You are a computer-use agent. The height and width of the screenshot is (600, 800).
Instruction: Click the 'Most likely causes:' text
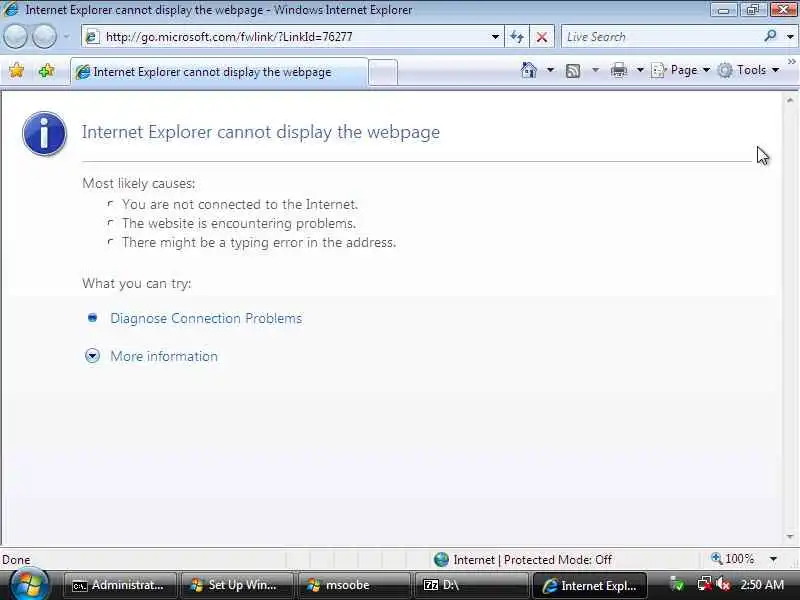click(139, 183)
